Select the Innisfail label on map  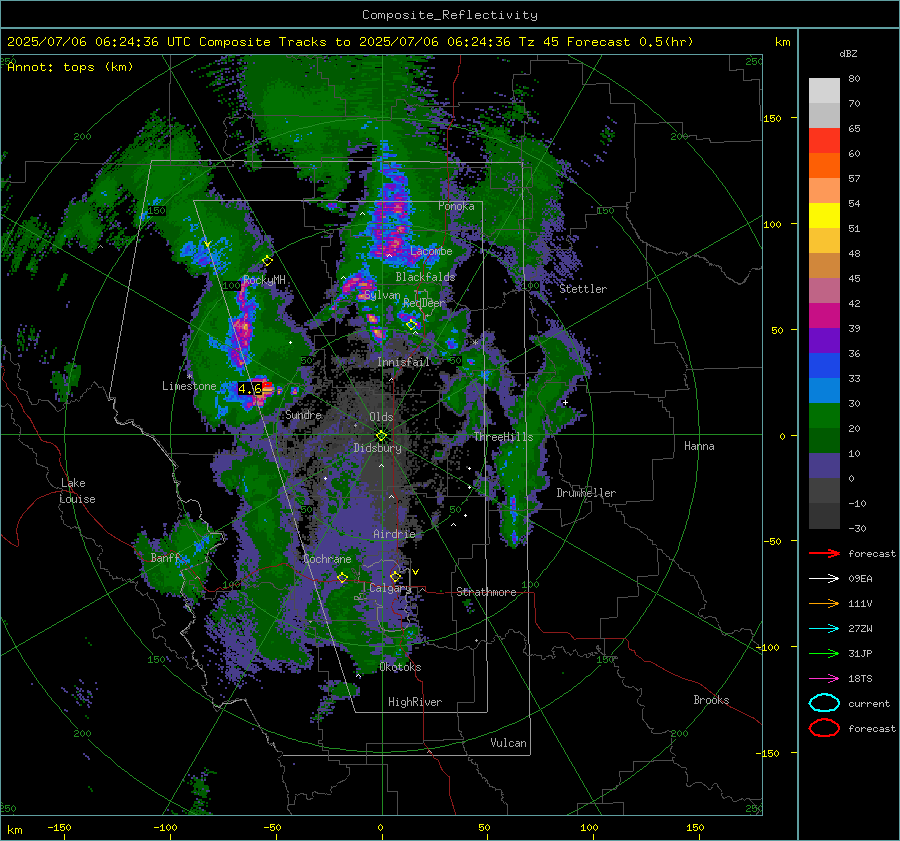[x=403, y=362]
